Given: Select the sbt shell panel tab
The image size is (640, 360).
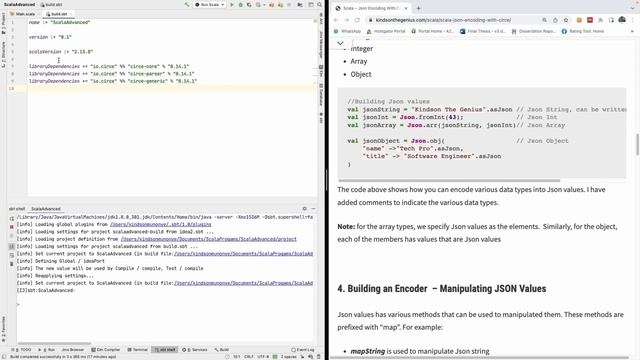Looking at the screenshot, I should coord(17,209).
